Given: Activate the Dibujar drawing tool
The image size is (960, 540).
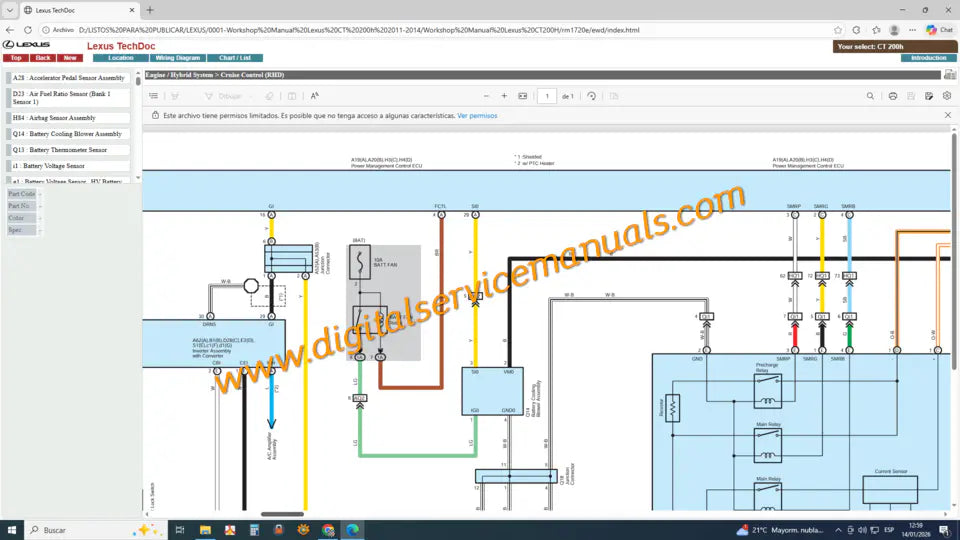Looking at the screenshot, I should [223, 96].
